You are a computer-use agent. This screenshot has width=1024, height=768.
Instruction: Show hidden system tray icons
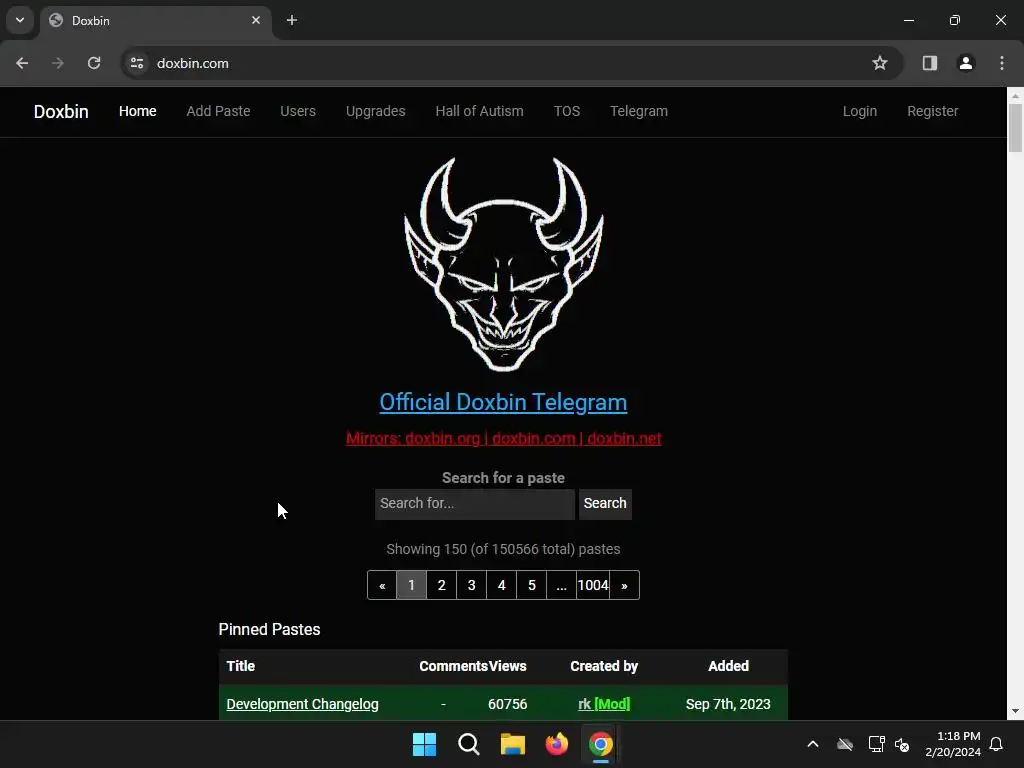[x=813, y=744]
